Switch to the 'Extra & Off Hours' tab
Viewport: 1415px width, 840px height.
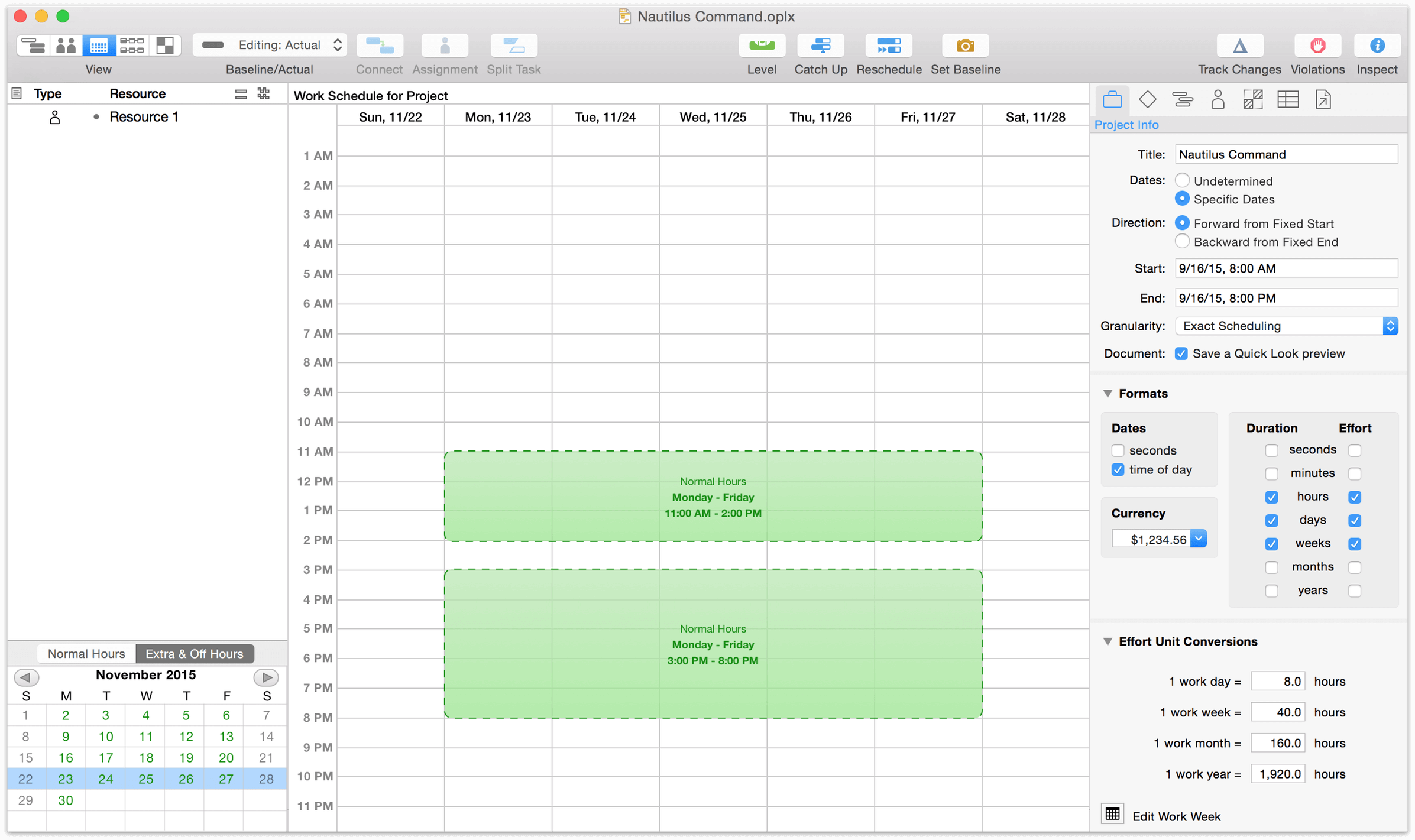193,653
